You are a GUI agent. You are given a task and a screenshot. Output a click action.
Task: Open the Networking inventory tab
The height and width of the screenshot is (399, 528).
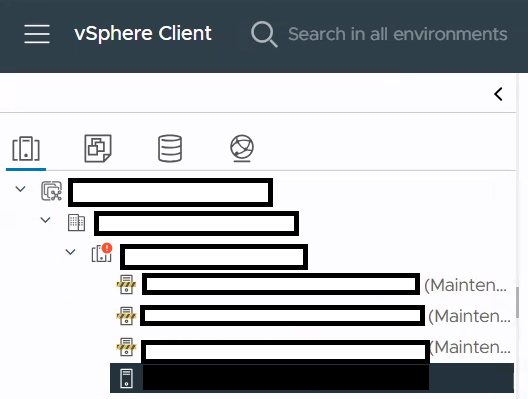pyautogui.click(x=242, y=148)
